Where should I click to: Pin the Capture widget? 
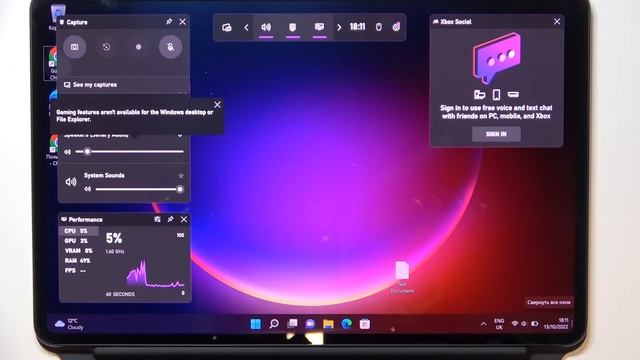169,22
